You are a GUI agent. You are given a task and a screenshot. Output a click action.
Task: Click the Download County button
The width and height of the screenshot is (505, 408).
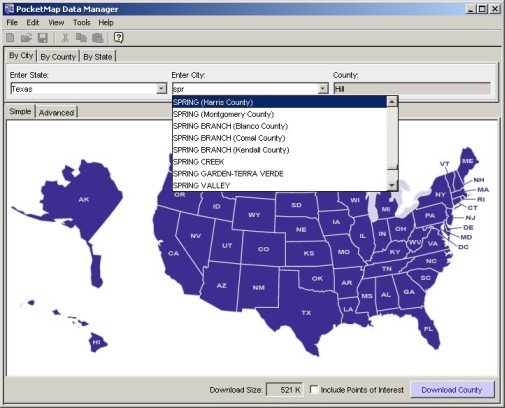pos(452,390)
